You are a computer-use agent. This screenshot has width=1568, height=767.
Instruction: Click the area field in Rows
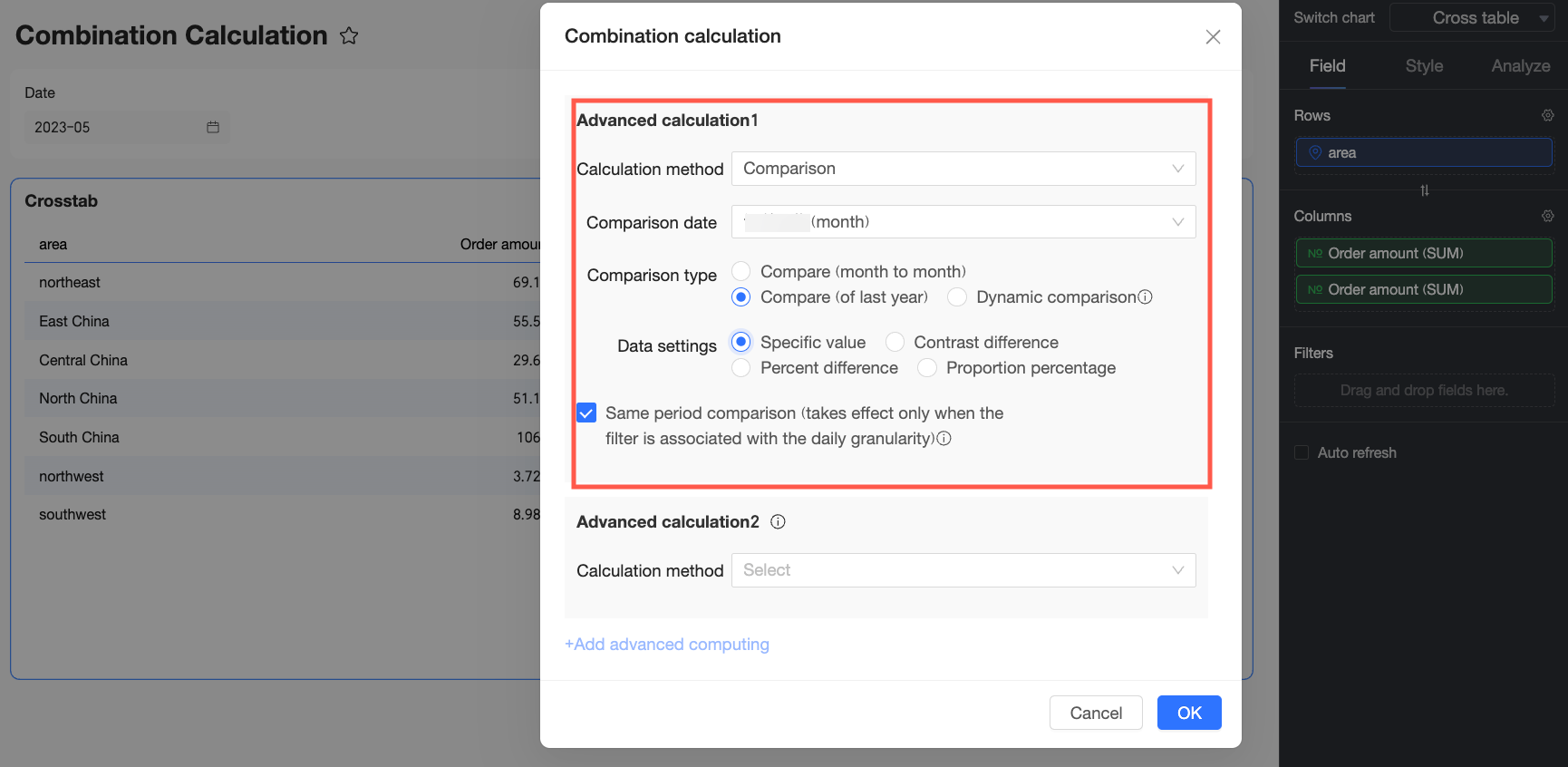point(1424,152)
